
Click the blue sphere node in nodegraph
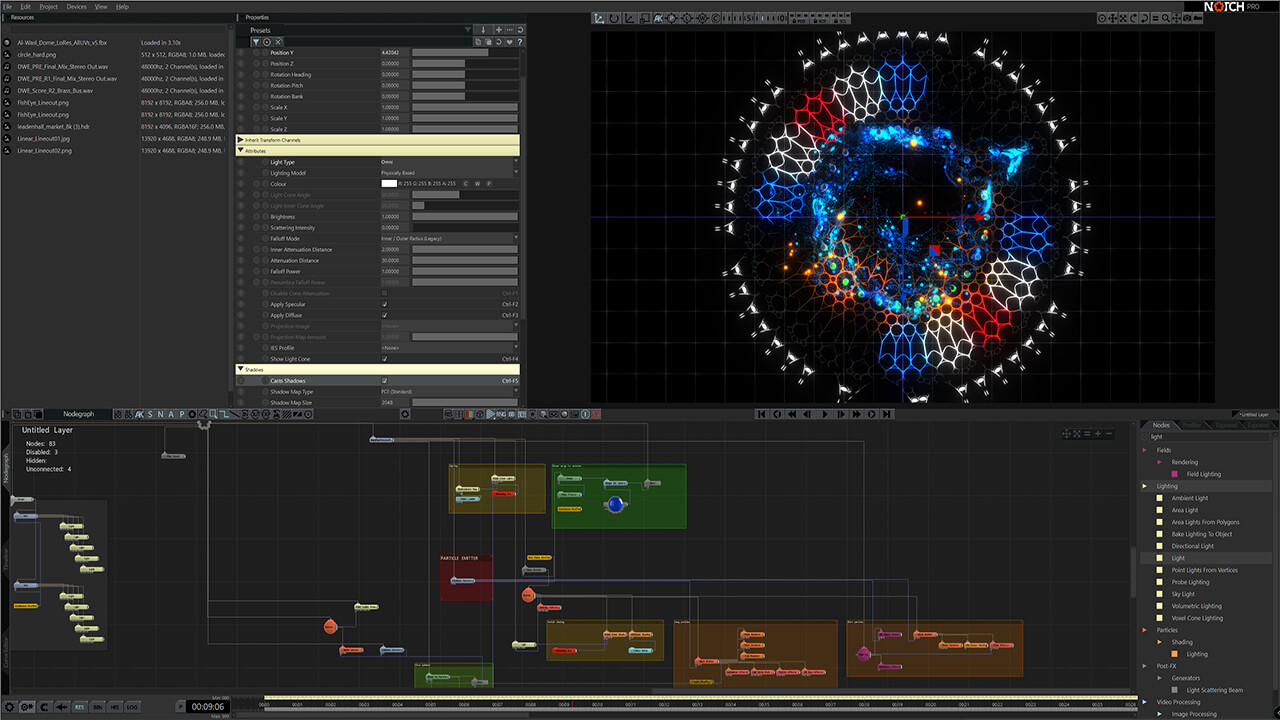(614, 504)
